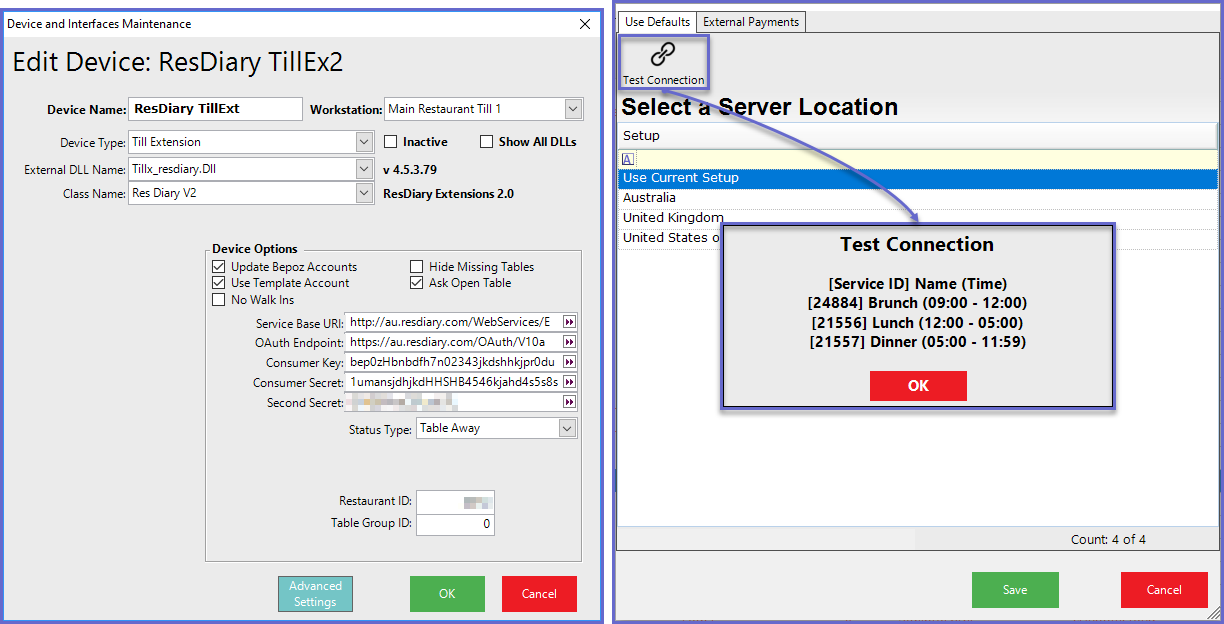
Task: Open the Second Secret field's expand button
Action: [x=569, y=402]
